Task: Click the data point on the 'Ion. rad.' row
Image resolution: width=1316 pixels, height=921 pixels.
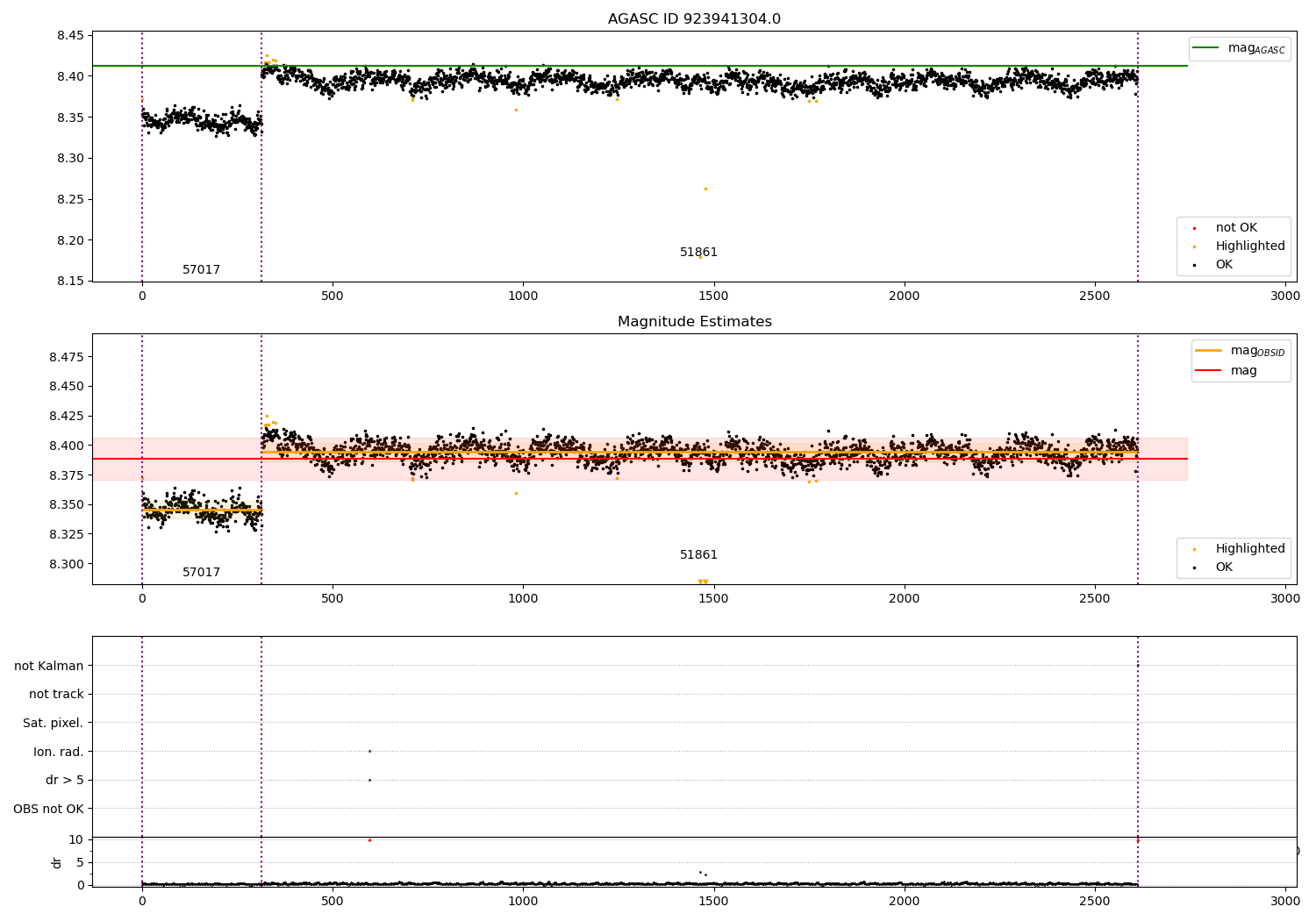Action: pos(369,751)
